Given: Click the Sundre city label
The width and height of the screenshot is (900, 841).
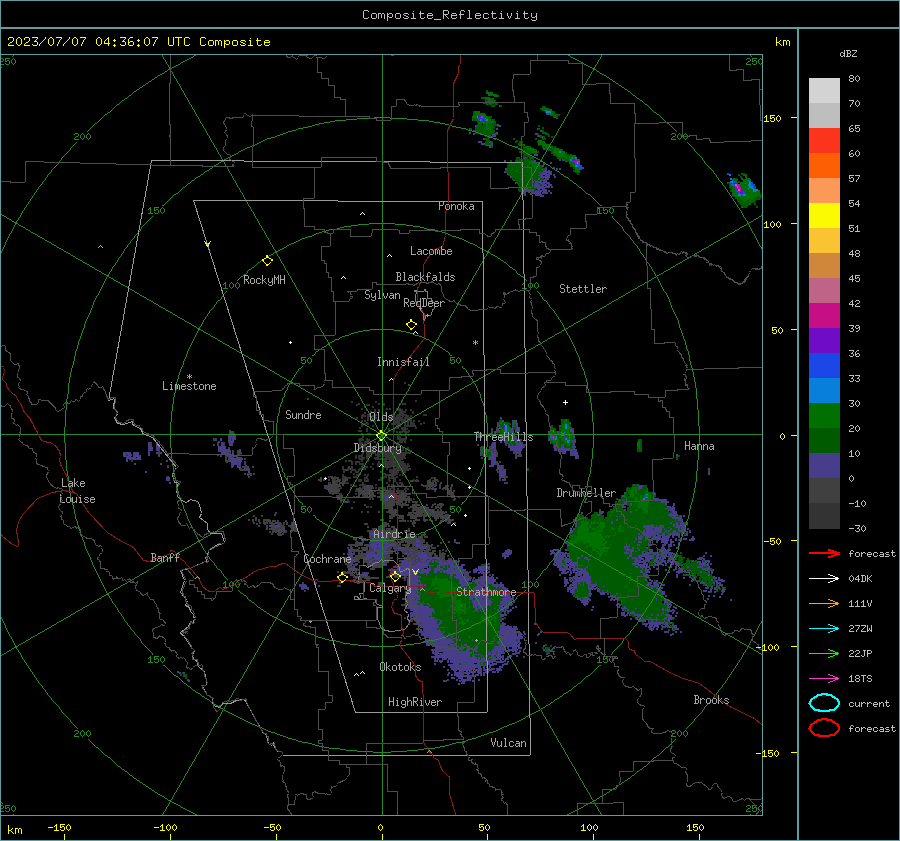Looking at the screenshot, I should 303,415.
